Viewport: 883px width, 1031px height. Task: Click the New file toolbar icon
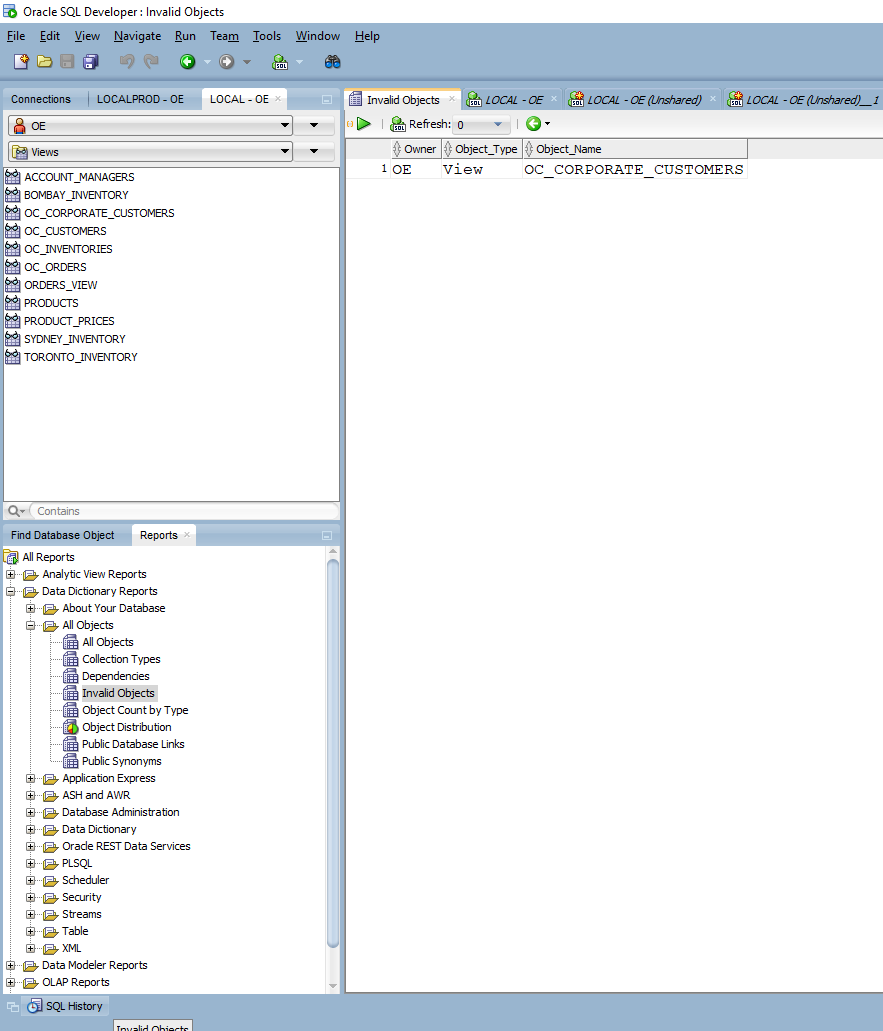pos(21,62)
